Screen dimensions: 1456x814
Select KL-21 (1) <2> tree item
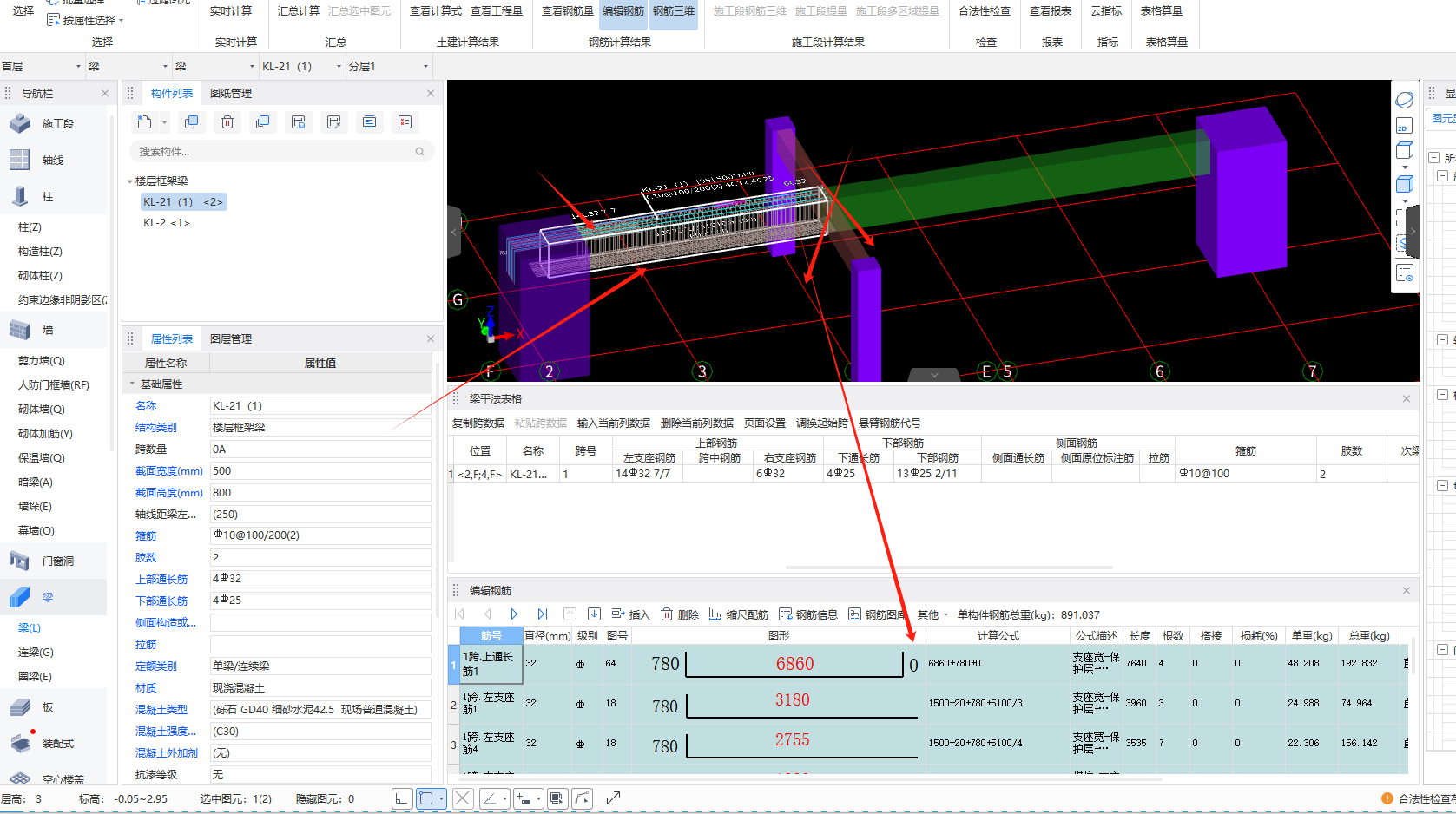point(183,202)
